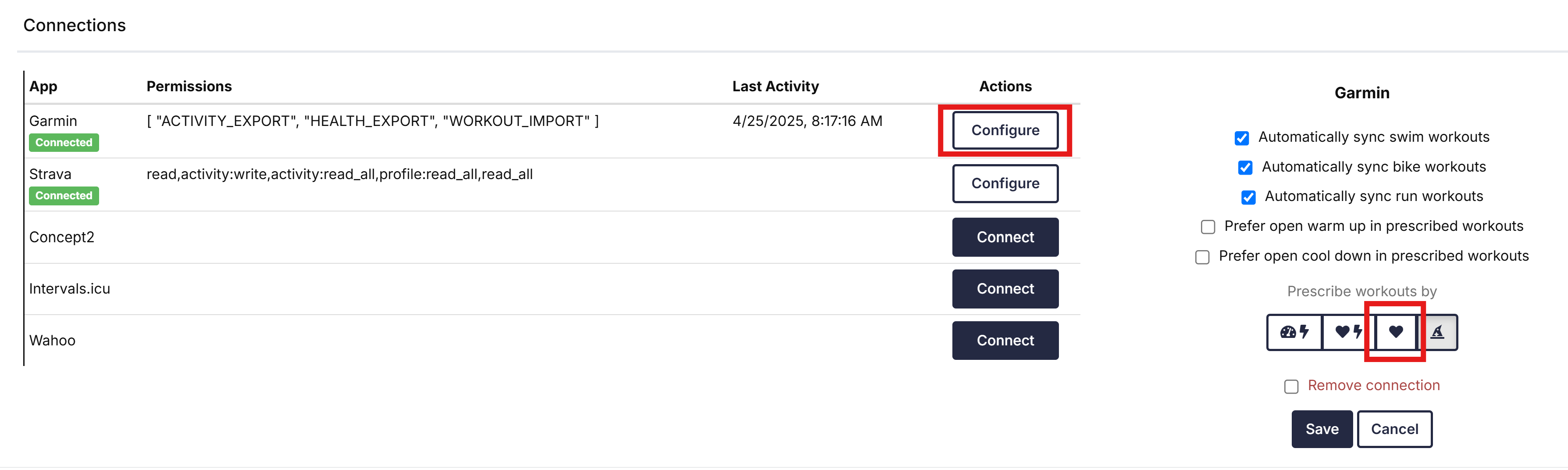Click Strava permissions read,activity:write text
The image size is (1568, 470).
click(339, 174)
